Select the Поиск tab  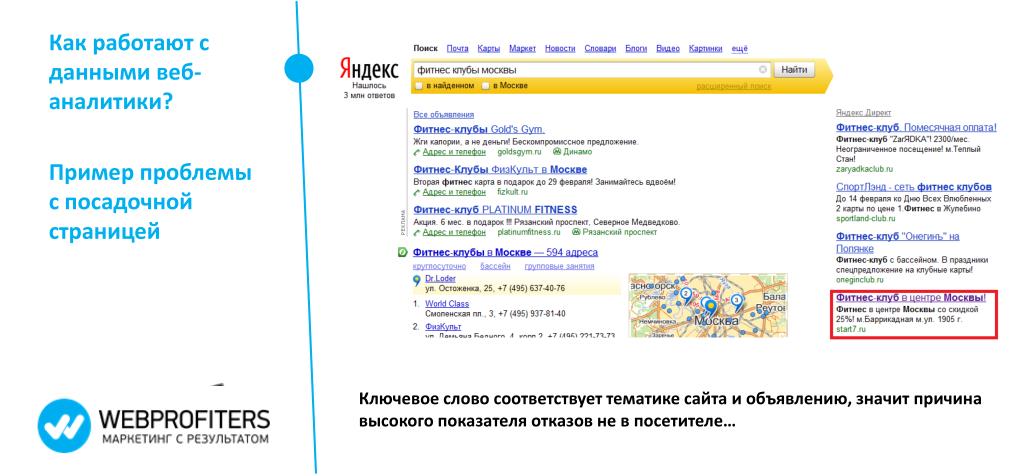coord(425,49)
